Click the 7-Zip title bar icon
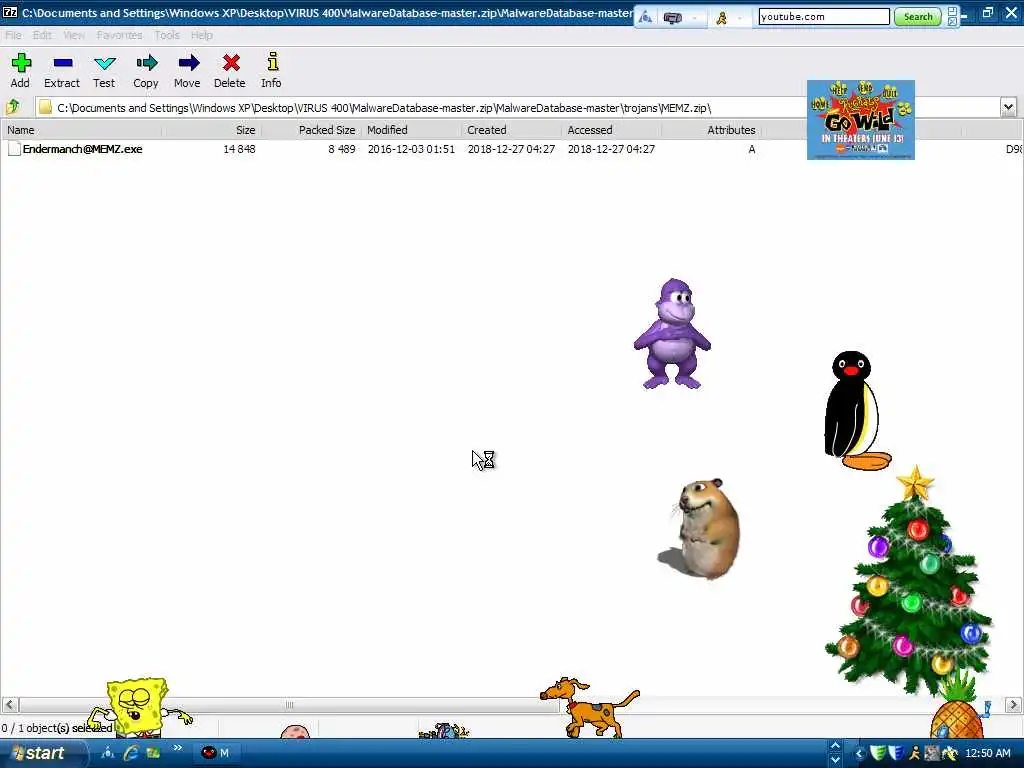This screenshot has width=1024, height=768. click(x=10, y=12)
